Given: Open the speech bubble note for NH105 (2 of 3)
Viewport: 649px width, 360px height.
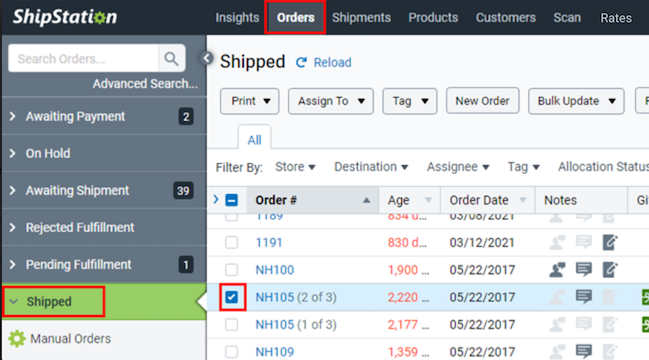Looking at the screenshot, I should click(x=584, y=297).
